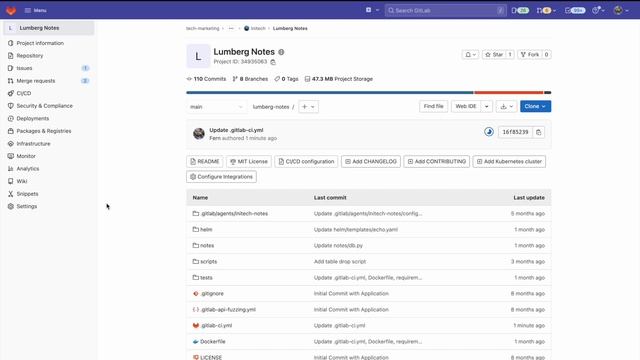Expand collapsed breadcrumb ellipsis
Image resolution: width=640 pixels, height=360 pixels.
231,29
